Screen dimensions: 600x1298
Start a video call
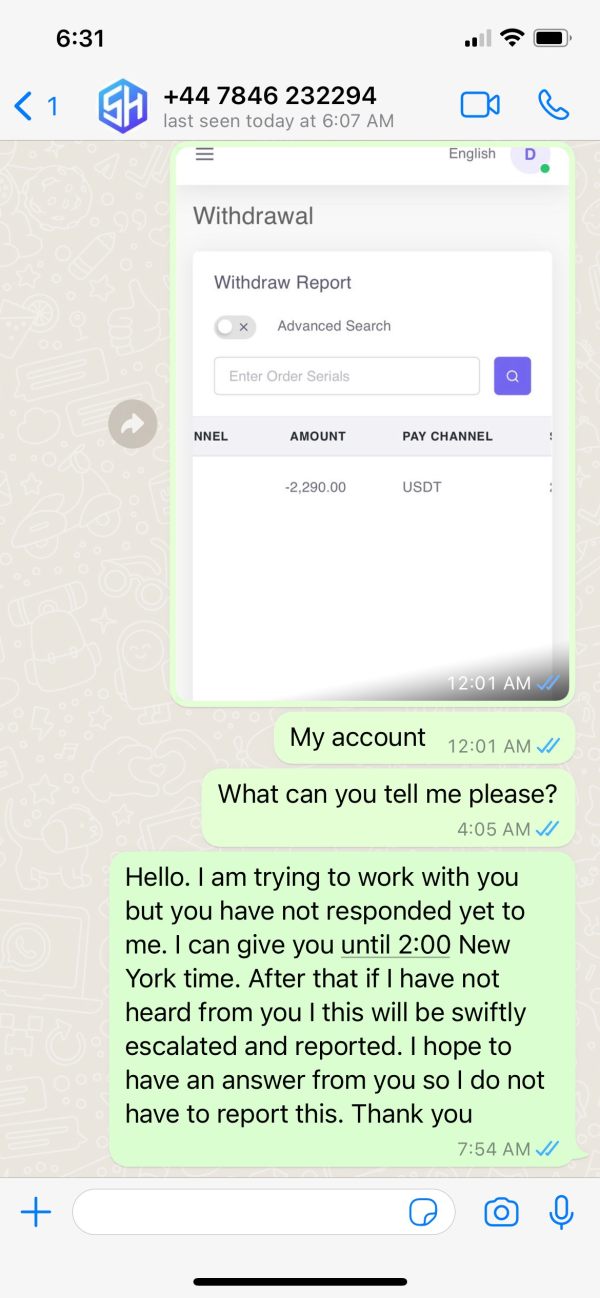point(480,105)
